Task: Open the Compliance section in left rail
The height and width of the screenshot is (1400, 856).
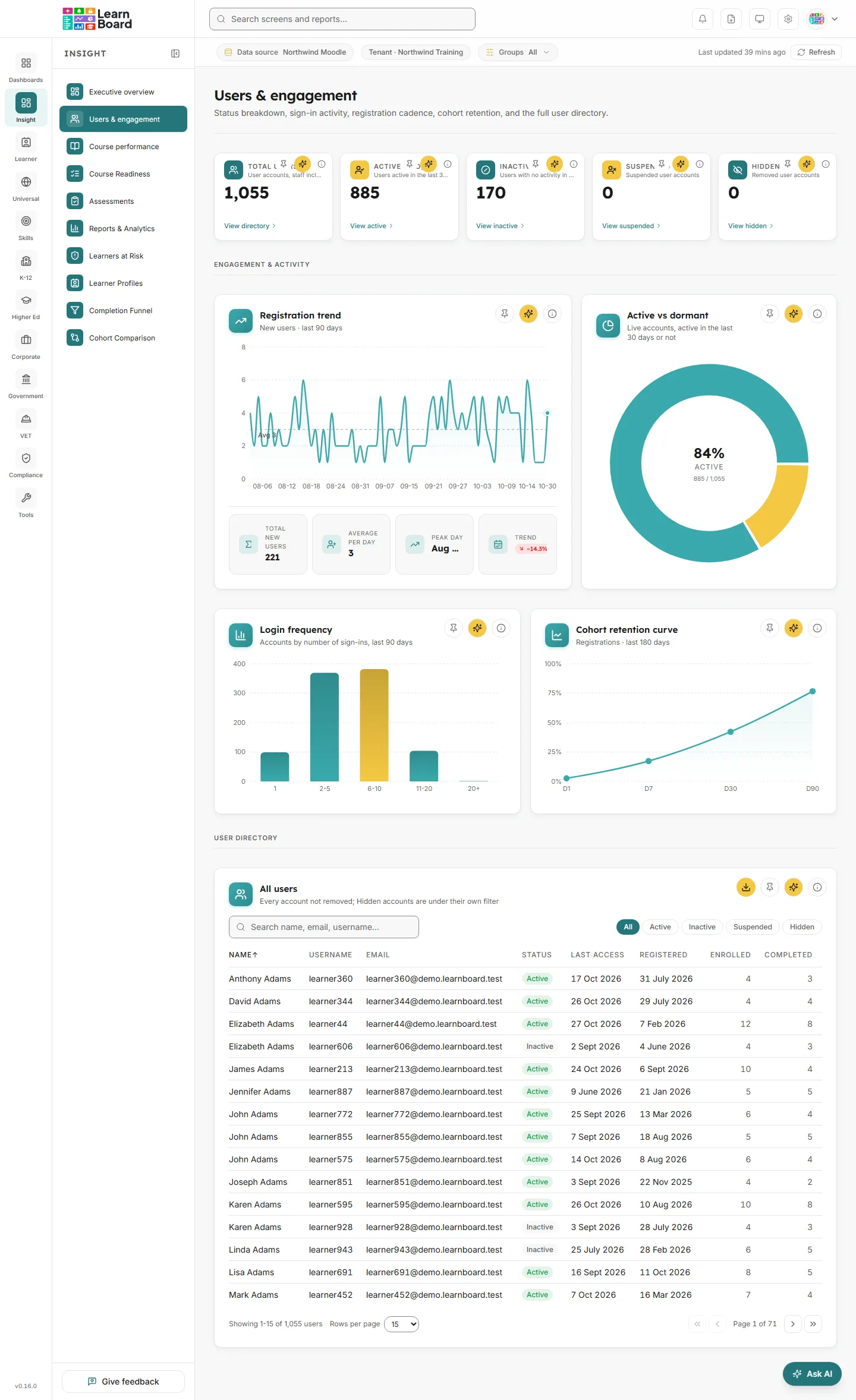Action: pyautogui.click(x=26, y=464)
